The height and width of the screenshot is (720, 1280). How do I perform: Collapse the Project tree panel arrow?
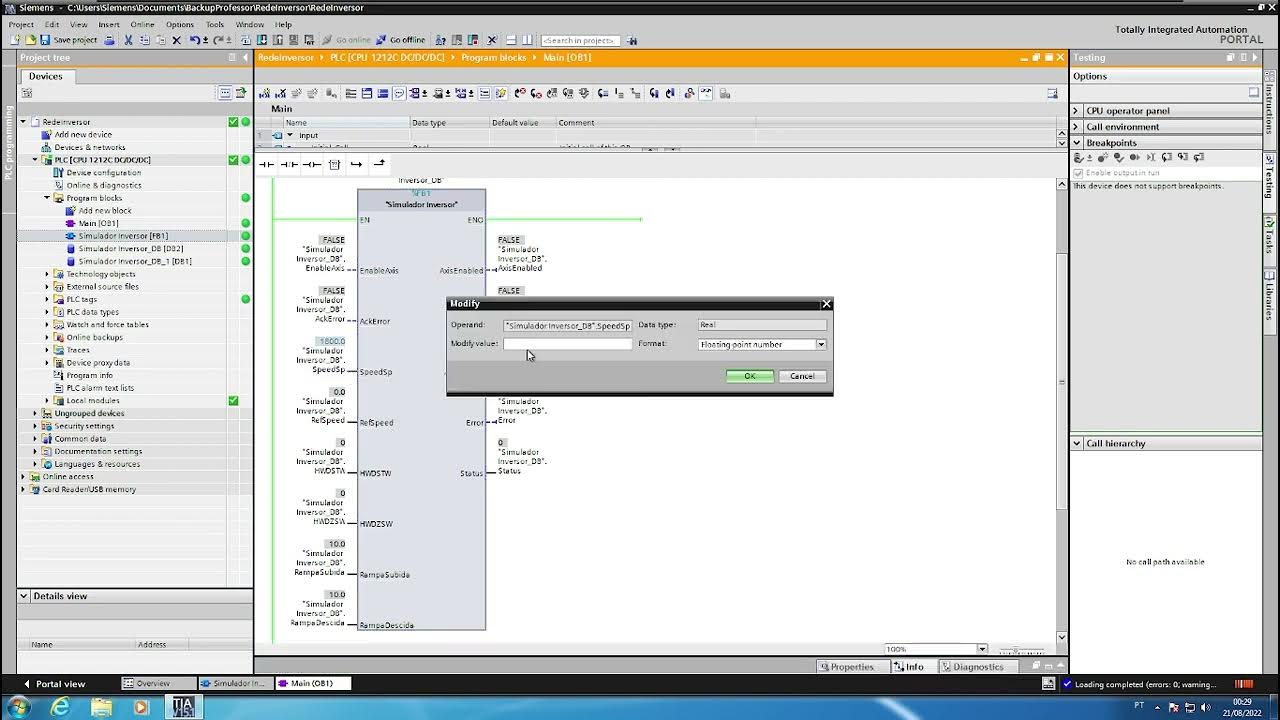pos(244,58)
